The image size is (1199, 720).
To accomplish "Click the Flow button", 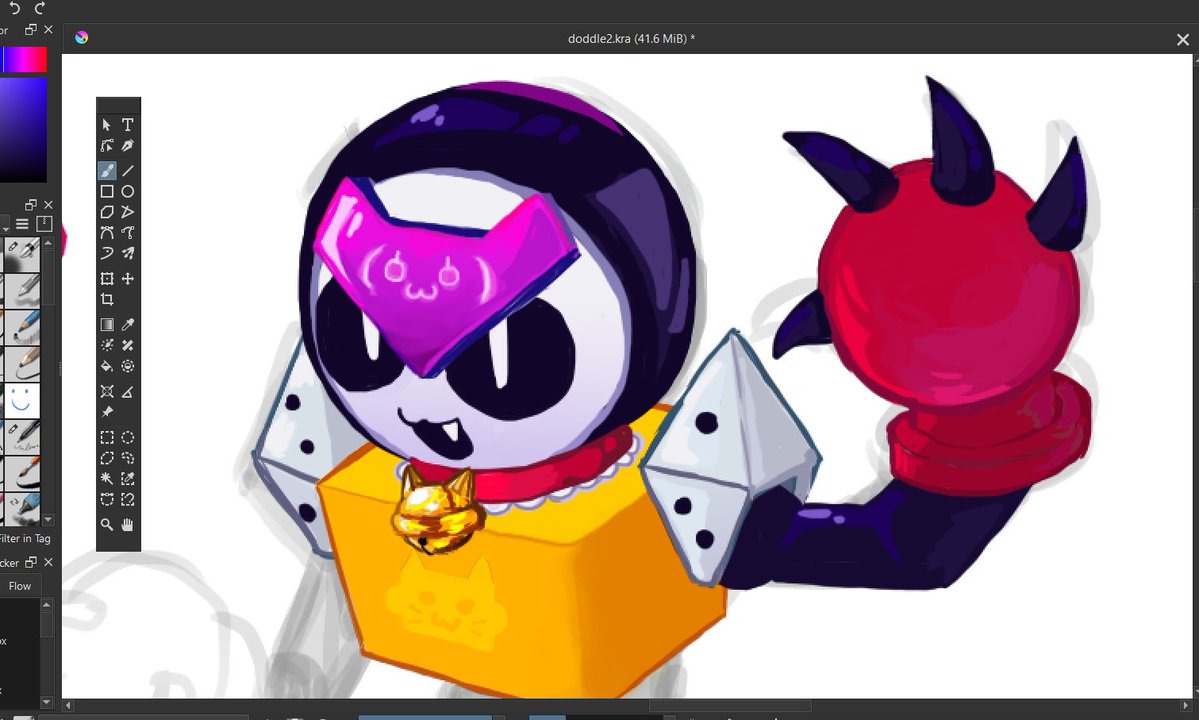I will [x=20, y=586].
